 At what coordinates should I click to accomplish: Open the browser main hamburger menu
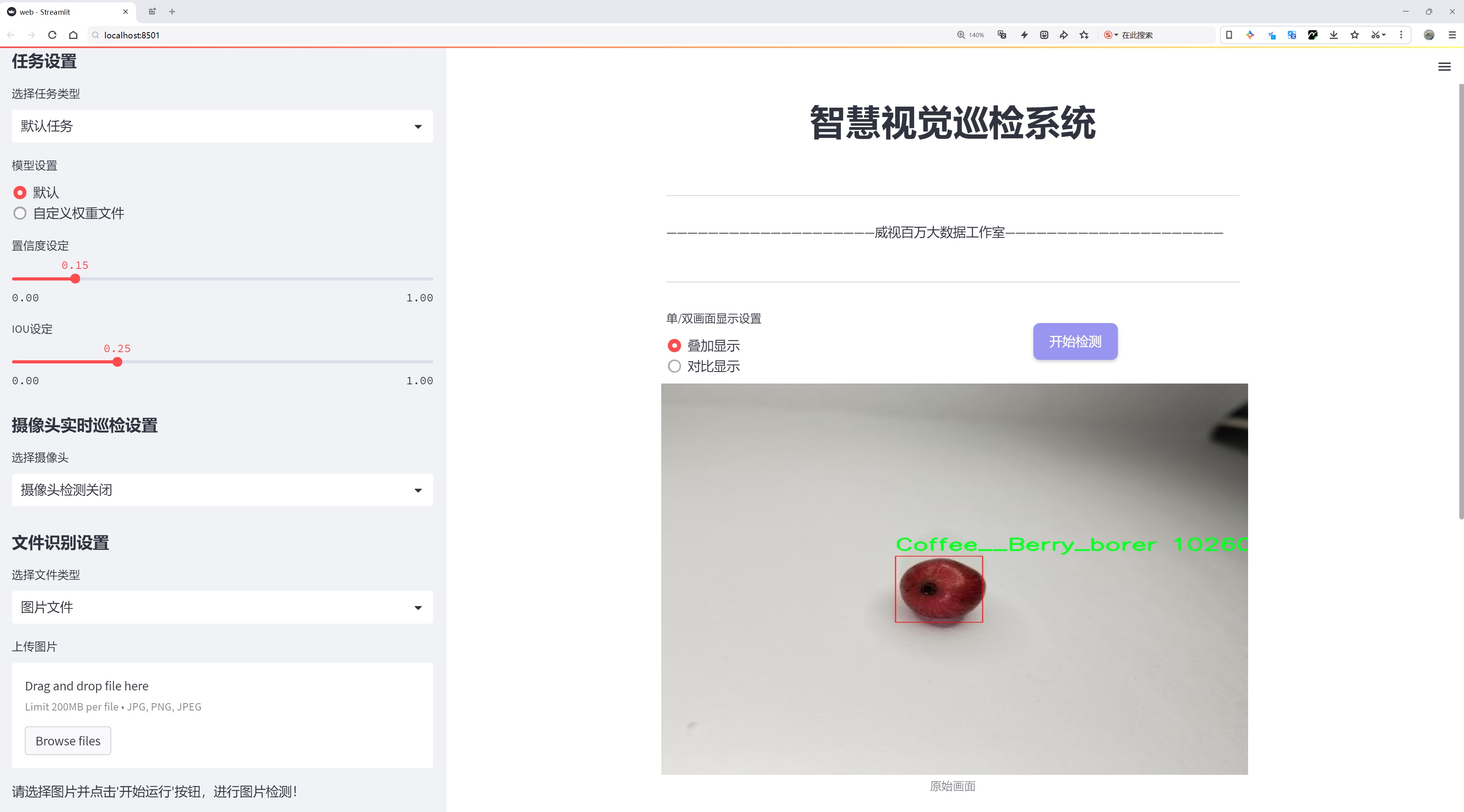[1452, 34]
